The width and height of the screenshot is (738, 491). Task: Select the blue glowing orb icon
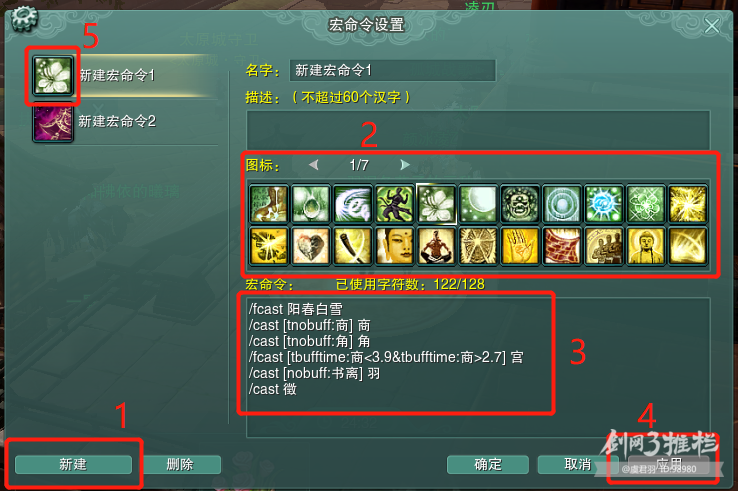pyautogui.click(x=604, y=203)
